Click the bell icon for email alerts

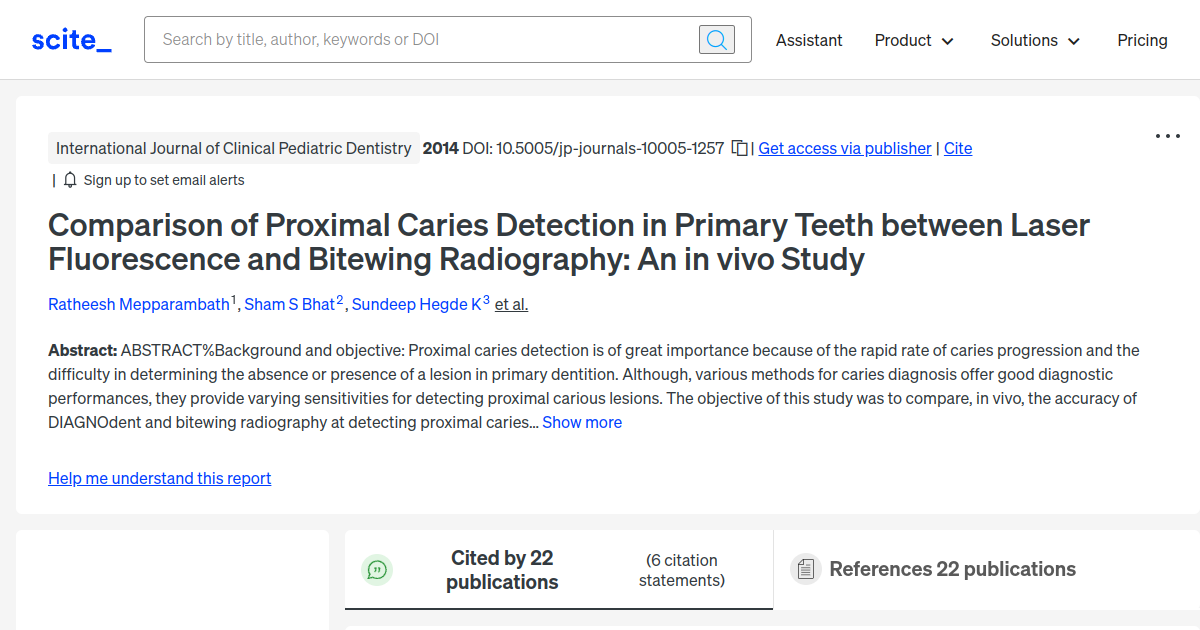tap(68, 180)
